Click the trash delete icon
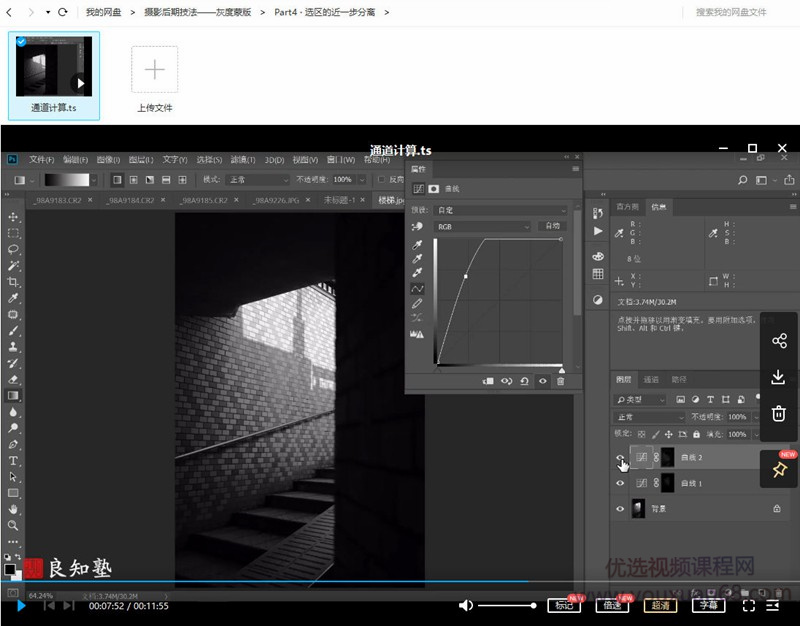 click(779, 414)
